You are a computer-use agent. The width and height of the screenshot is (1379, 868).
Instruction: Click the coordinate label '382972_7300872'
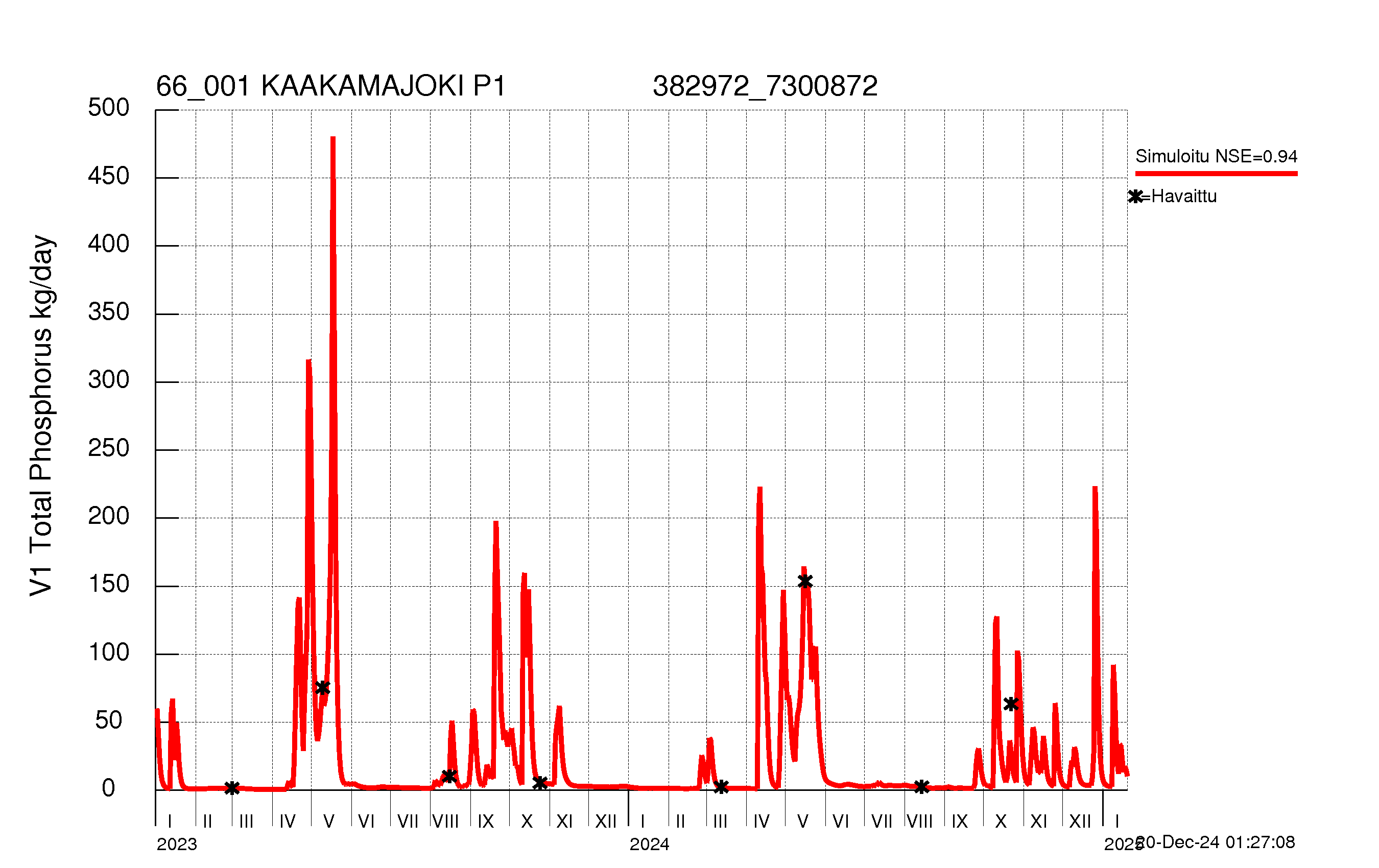tap(765, 86)
